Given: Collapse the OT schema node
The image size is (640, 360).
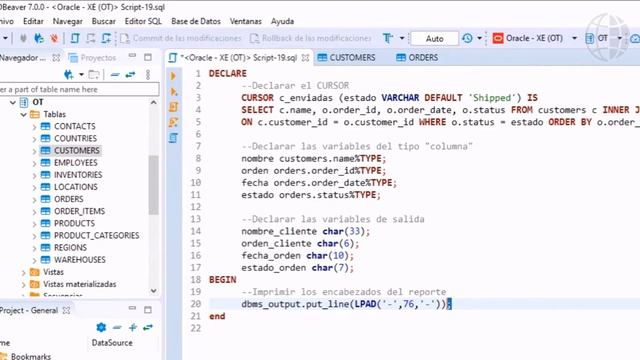Looking at the screenshot, I should (13, 102).
